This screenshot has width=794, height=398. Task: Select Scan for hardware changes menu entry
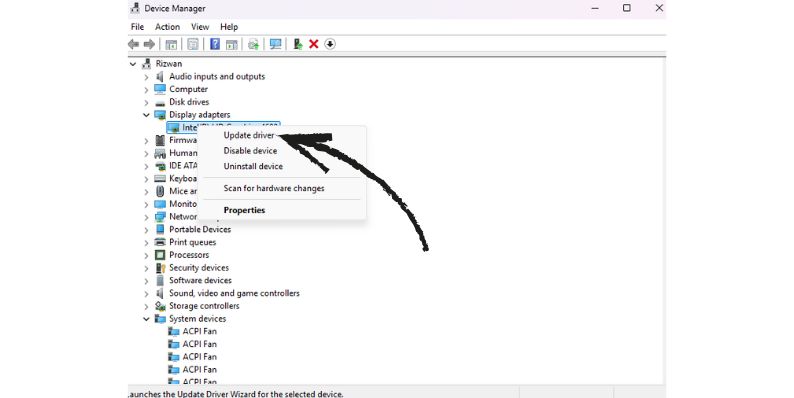[x=274, y=188]
